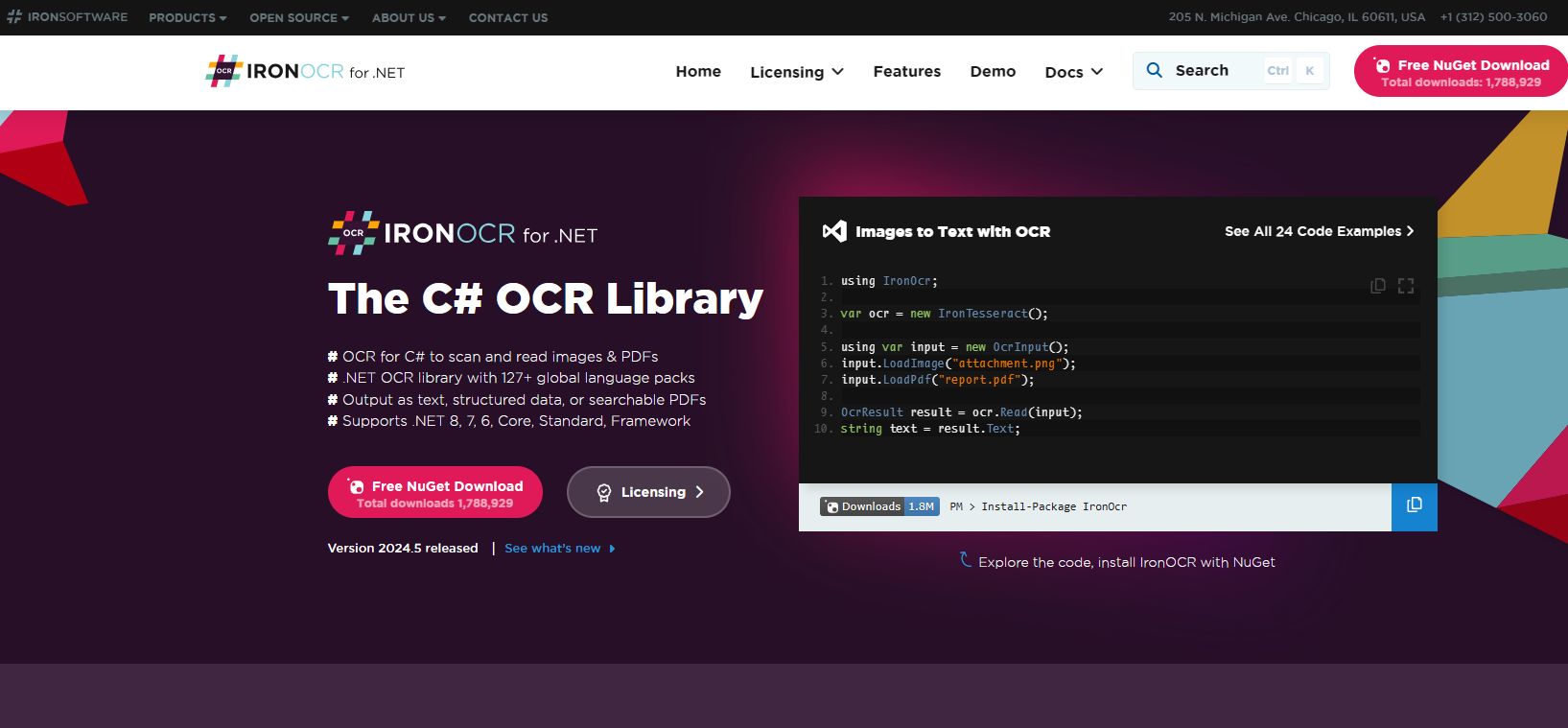Click the IronSoftware hash logo in top bar
This screenshot has width=1568, height=728.
13,17
